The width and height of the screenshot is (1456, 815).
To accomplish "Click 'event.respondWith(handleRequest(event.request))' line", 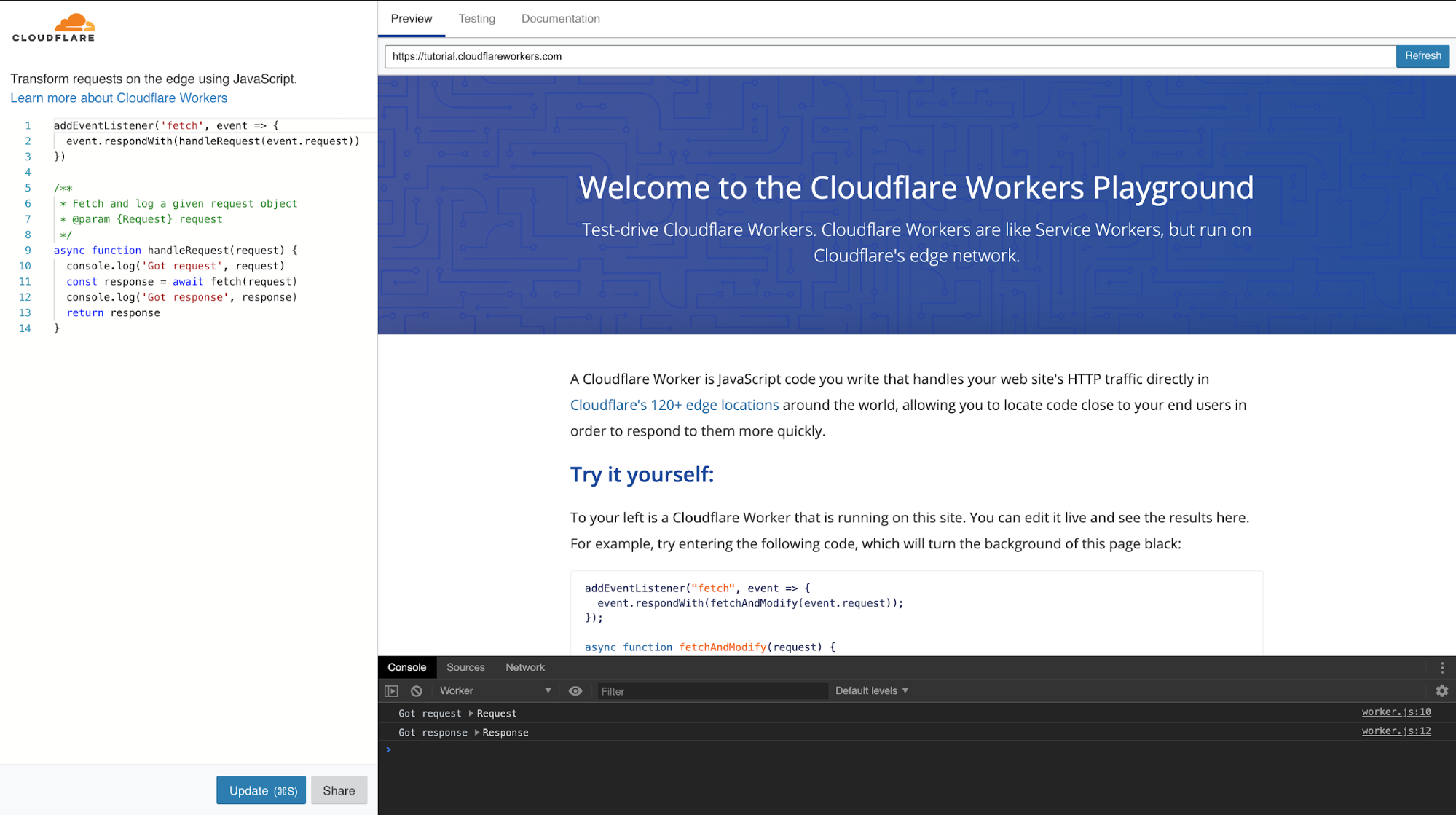I will [213, 141].
